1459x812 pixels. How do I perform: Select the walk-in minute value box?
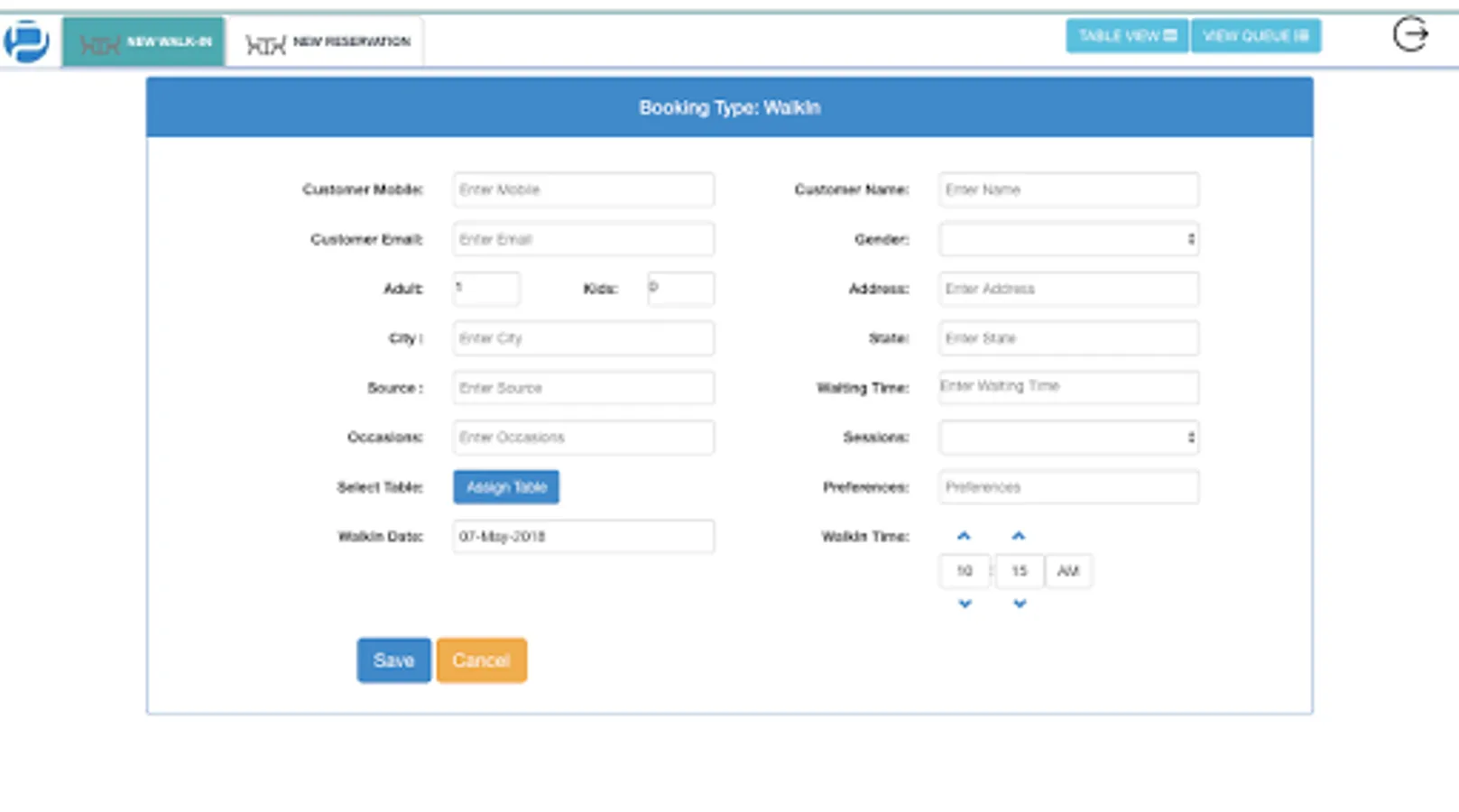coord(1020,571)
